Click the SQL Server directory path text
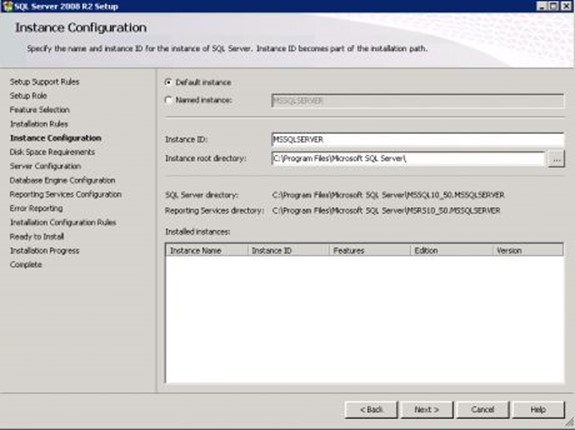 [388, 195]
